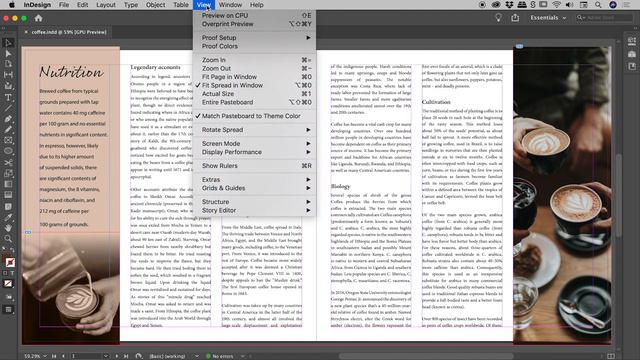Select the Zoom magnifier tool
640x360 pixels.
pos(8,238)
